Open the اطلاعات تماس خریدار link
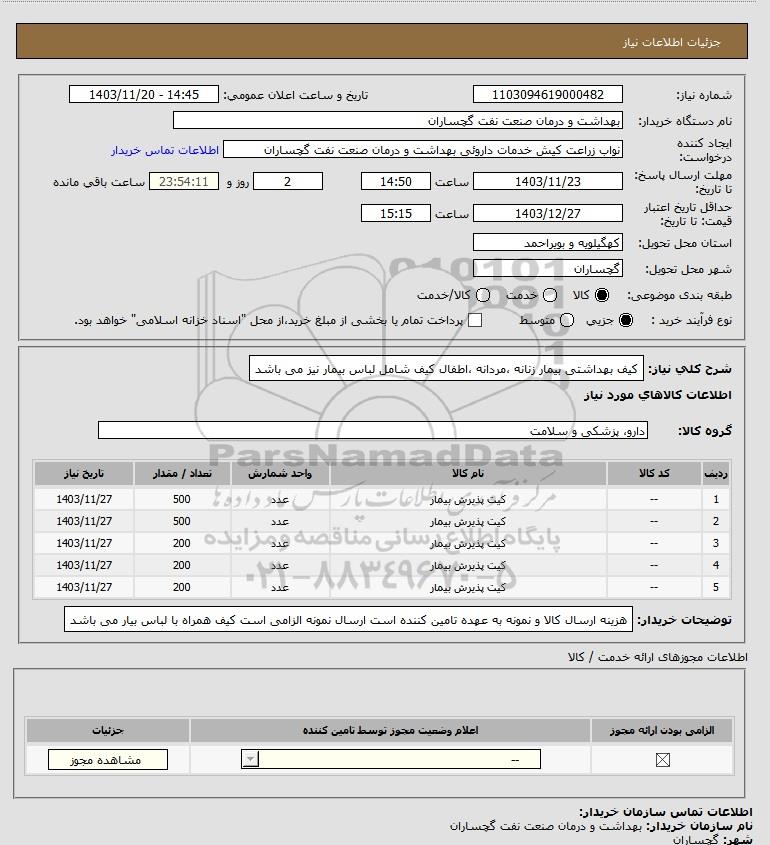This screenshot has height=845, width=770. coord(165,150)
